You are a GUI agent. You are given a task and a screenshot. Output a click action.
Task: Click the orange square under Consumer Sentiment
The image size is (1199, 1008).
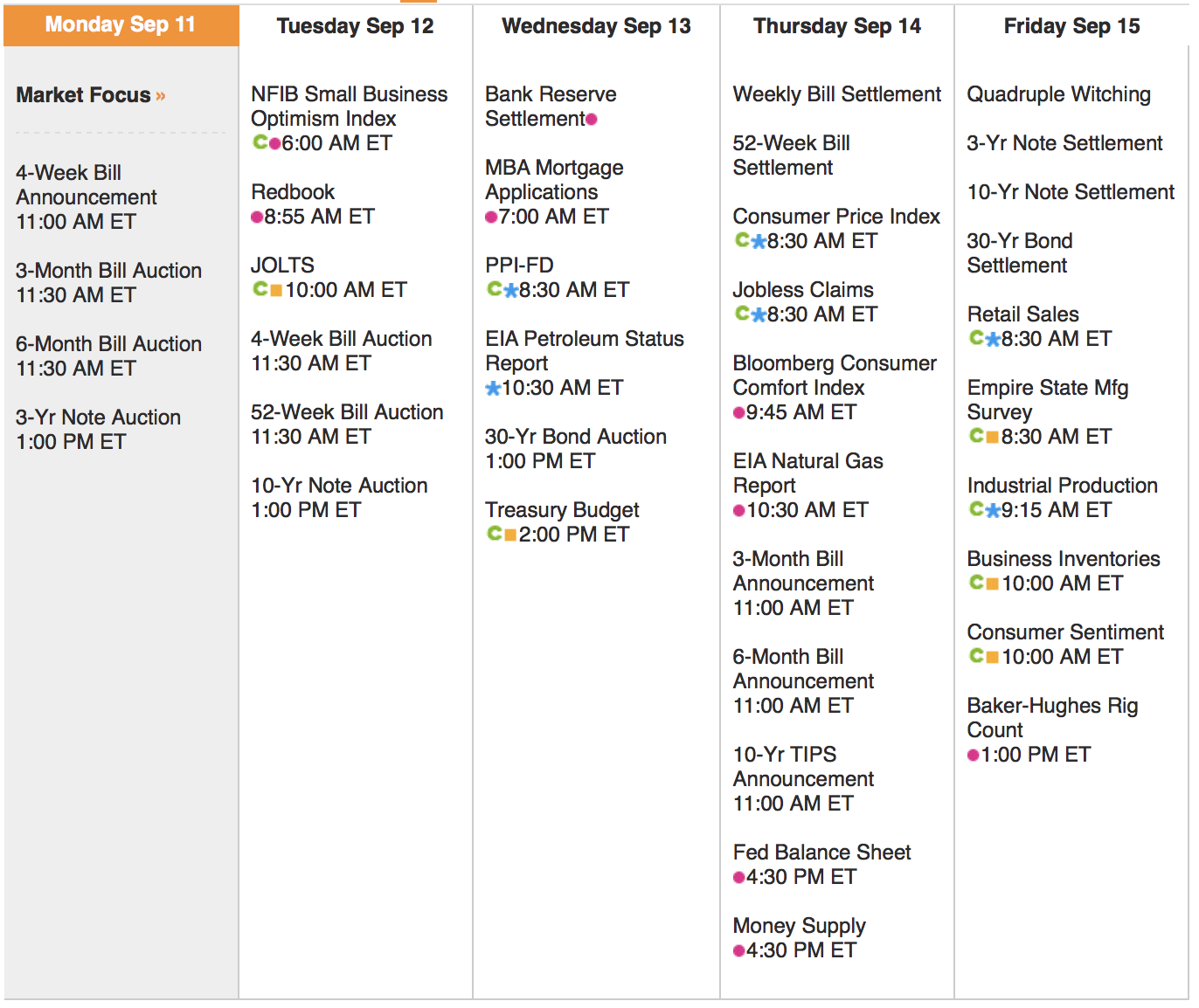coord(992,656)
